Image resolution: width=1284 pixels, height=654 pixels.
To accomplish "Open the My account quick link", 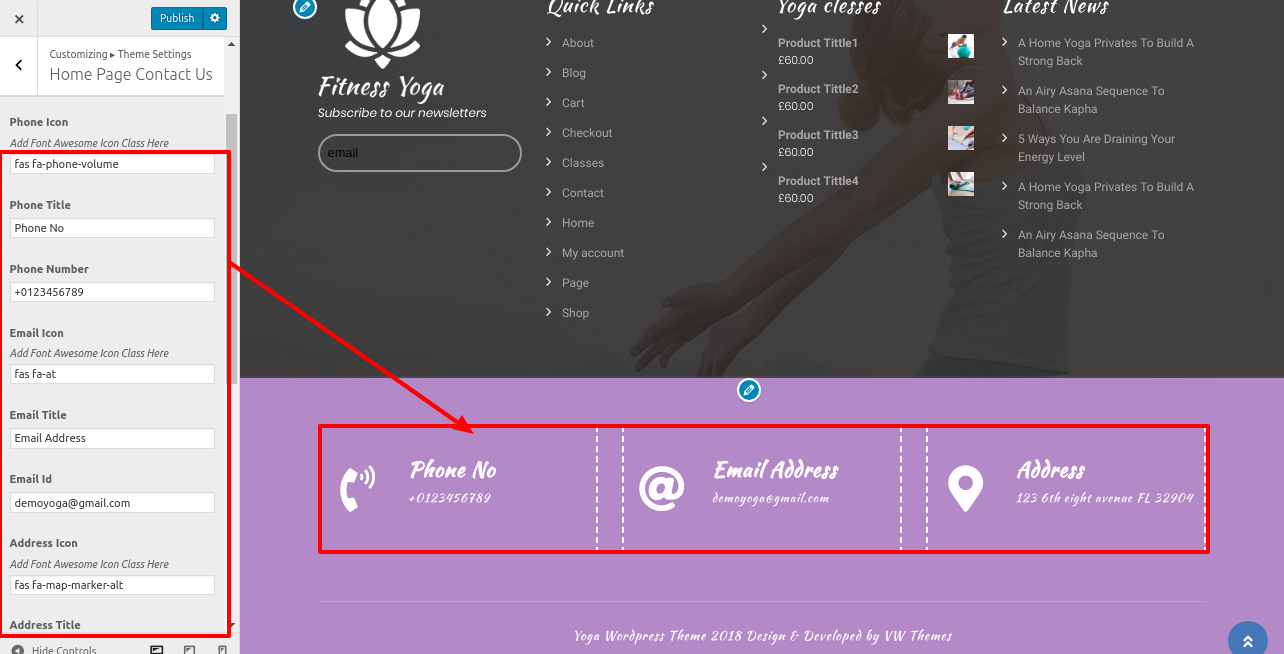I will point(593,253).
